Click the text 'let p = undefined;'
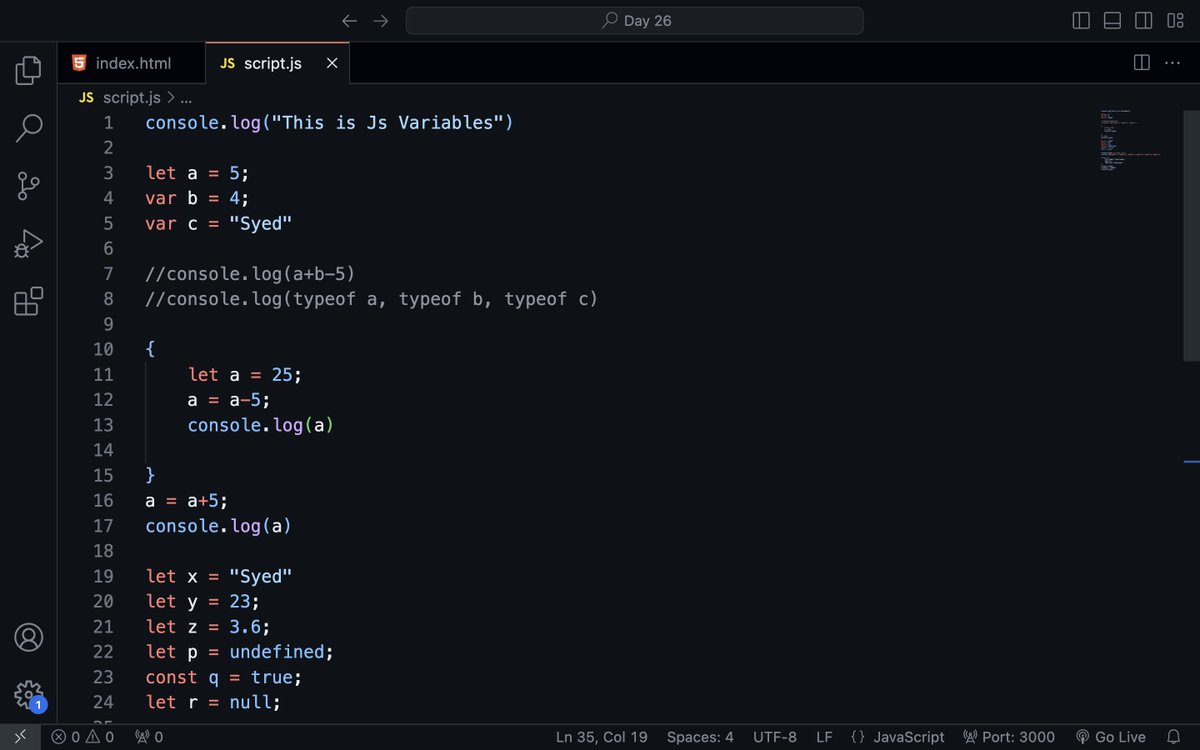Viewport: 1200px width, 750px height. [x=240, y=651]
